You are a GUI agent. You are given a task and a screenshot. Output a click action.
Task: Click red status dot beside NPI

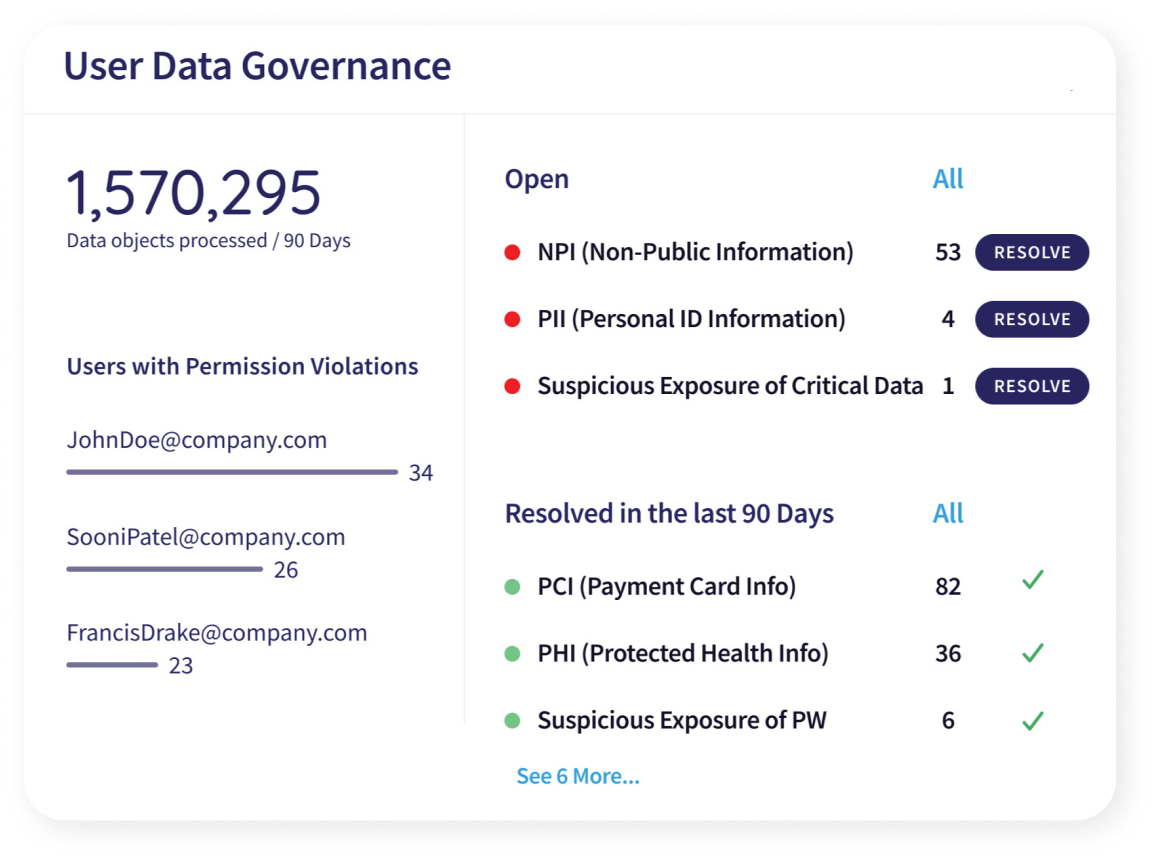[512, 253]
